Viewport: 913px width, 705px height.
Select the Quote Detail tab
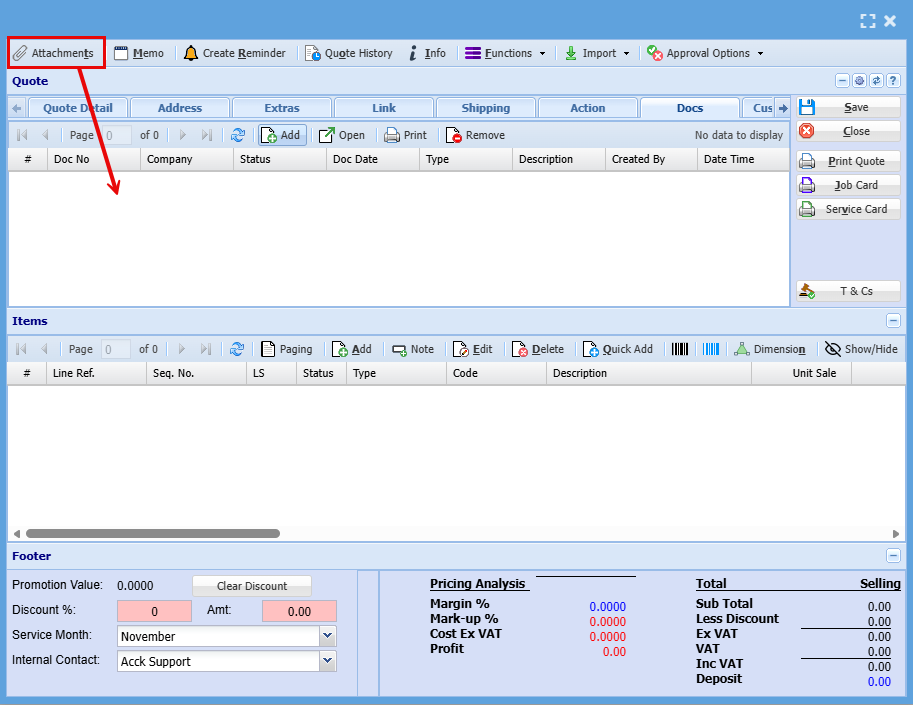click(78, 108)
